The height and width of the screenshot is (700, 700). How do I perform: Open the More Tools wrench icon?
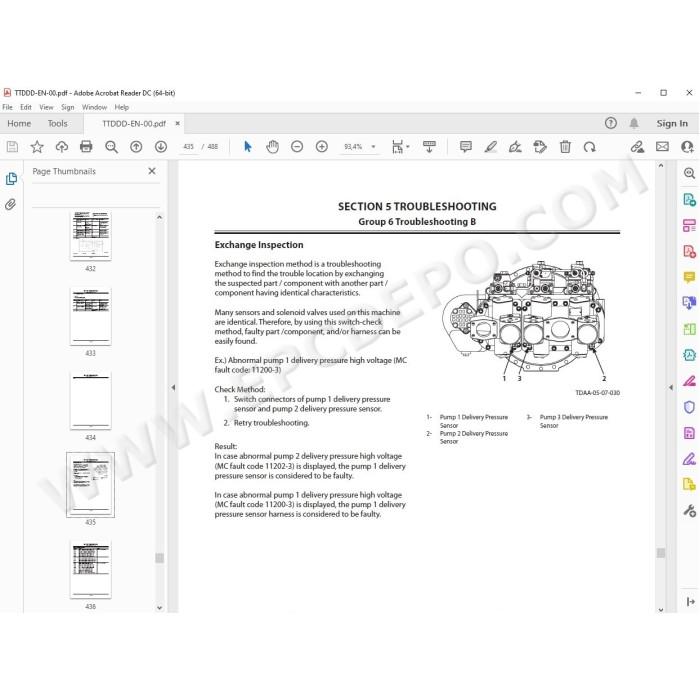(x=689, y=510)
